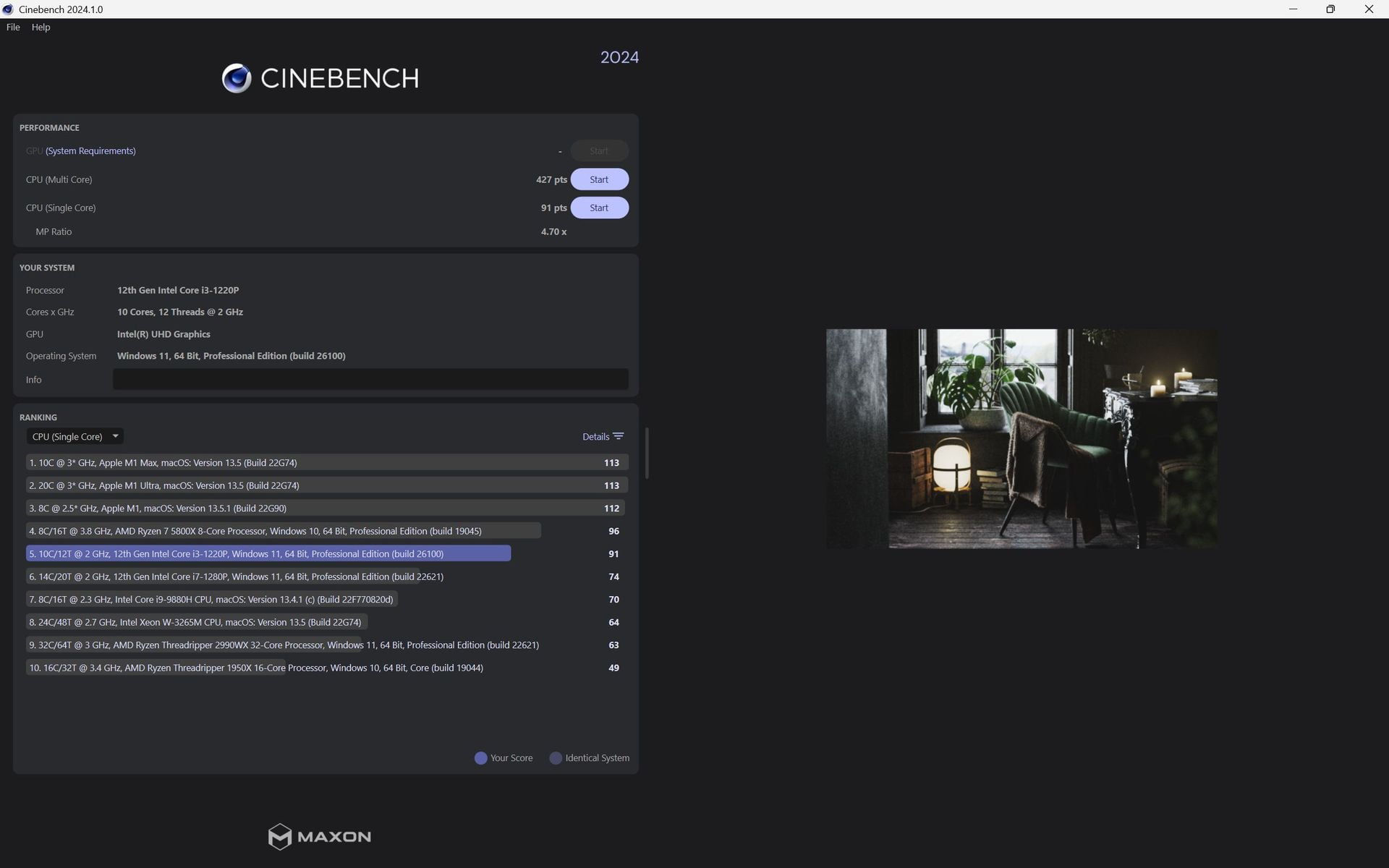The image size is (1389, 868).
Task: Click the MP Ratio 4.70 x value
Action: coord(553,231)
